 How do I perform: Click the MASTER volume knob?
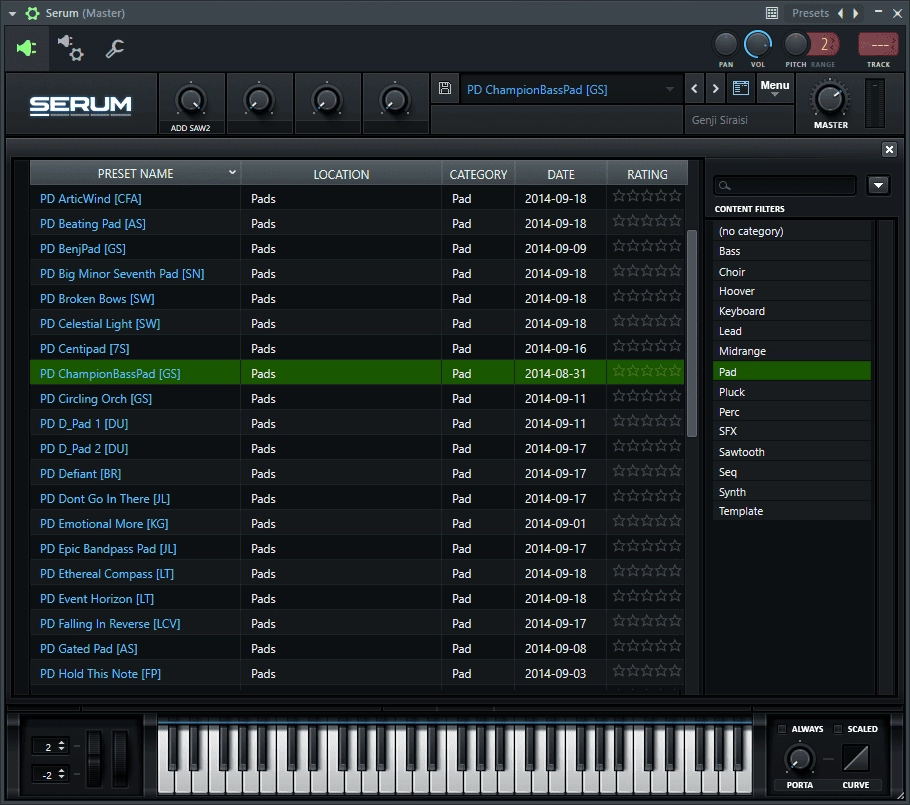pos(830,99)
